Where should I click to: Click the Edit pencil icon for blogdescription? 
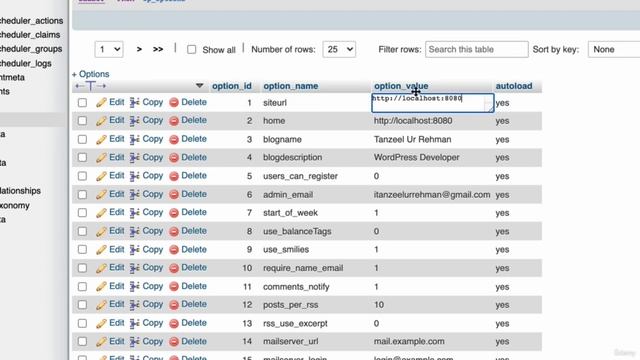pos(101,158)
